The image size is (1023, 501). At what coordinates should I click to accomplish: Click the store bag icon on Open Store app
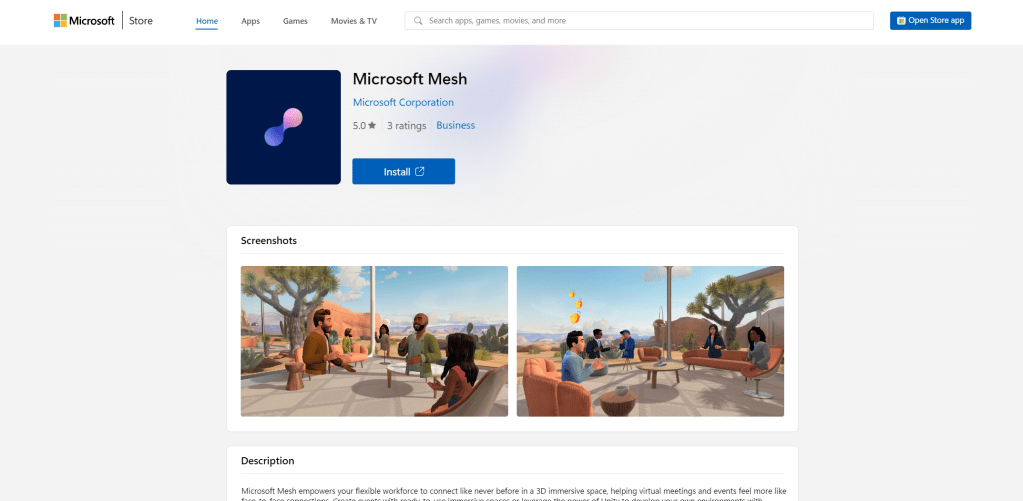(901, 21)
